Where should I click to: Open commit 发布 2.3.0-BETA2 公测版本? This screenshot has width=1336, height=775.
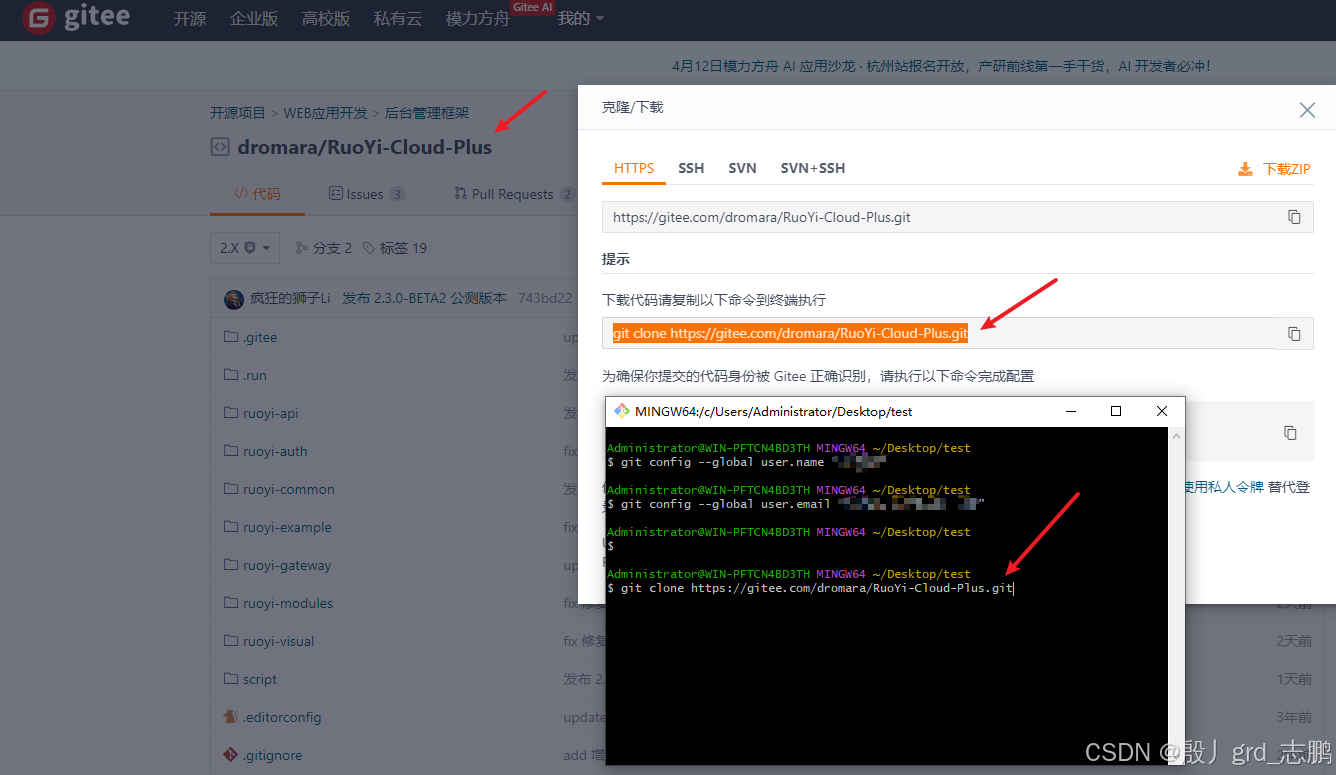click(x=424, y=298)
